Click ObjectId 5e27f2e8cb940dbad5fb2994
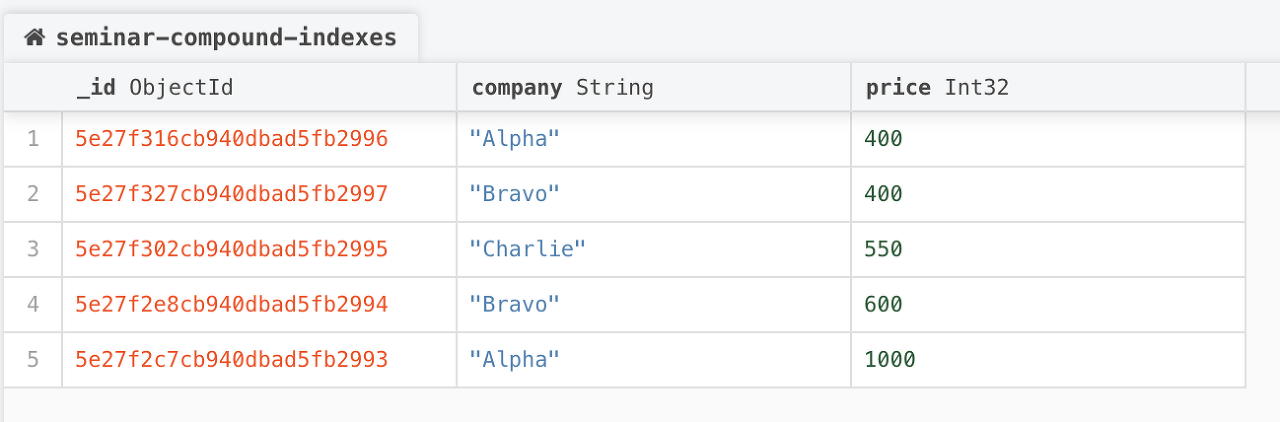The image size is (1280, 422). point(231,304)
